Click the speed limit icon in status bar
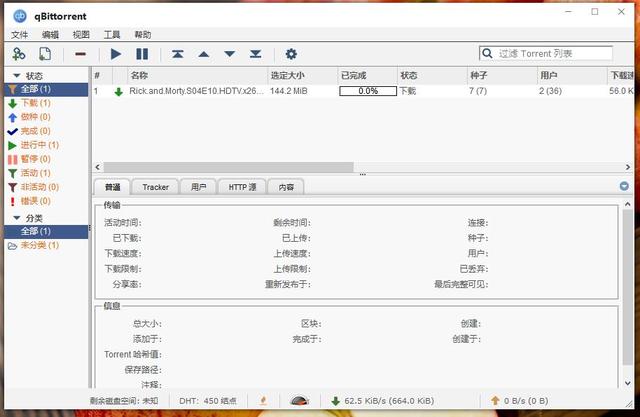 [x=298, y=401]
